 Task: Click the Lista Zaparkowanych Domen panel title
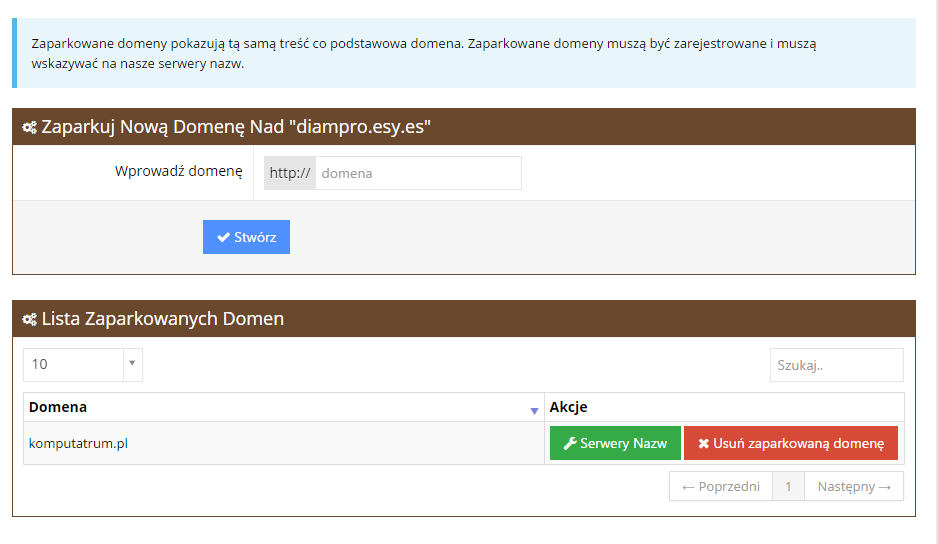pyautogui.click(x=163, y=318)
